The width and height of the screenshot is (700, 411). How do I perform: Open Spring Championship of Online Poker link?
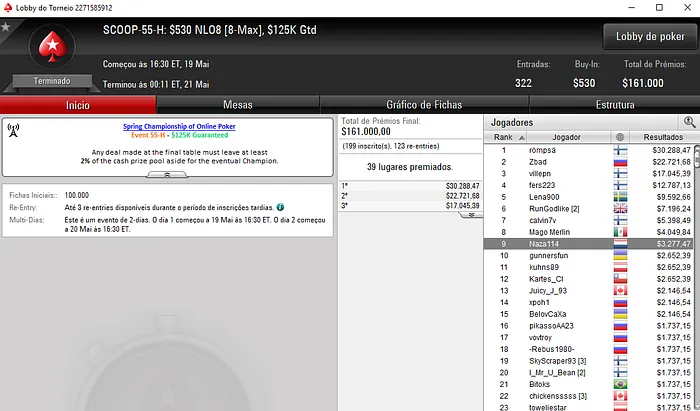179,126
